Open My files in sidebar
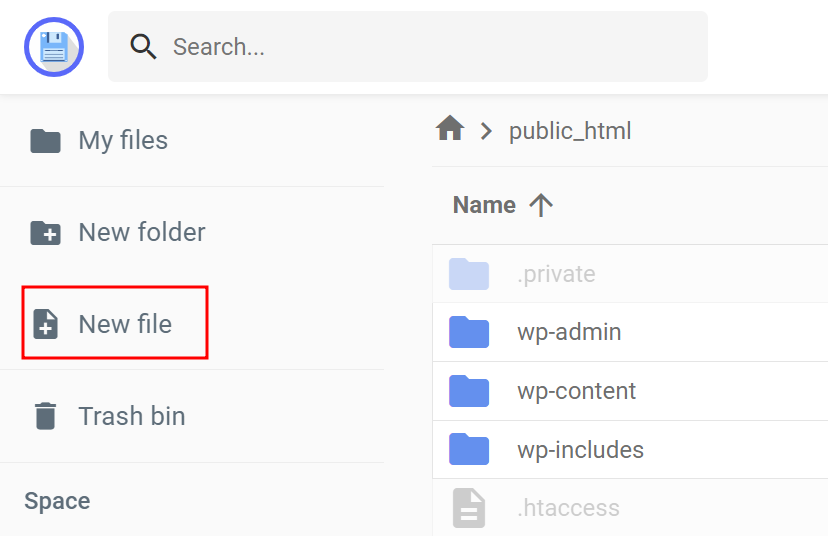 pyautogui.click(x=122, y=140)
